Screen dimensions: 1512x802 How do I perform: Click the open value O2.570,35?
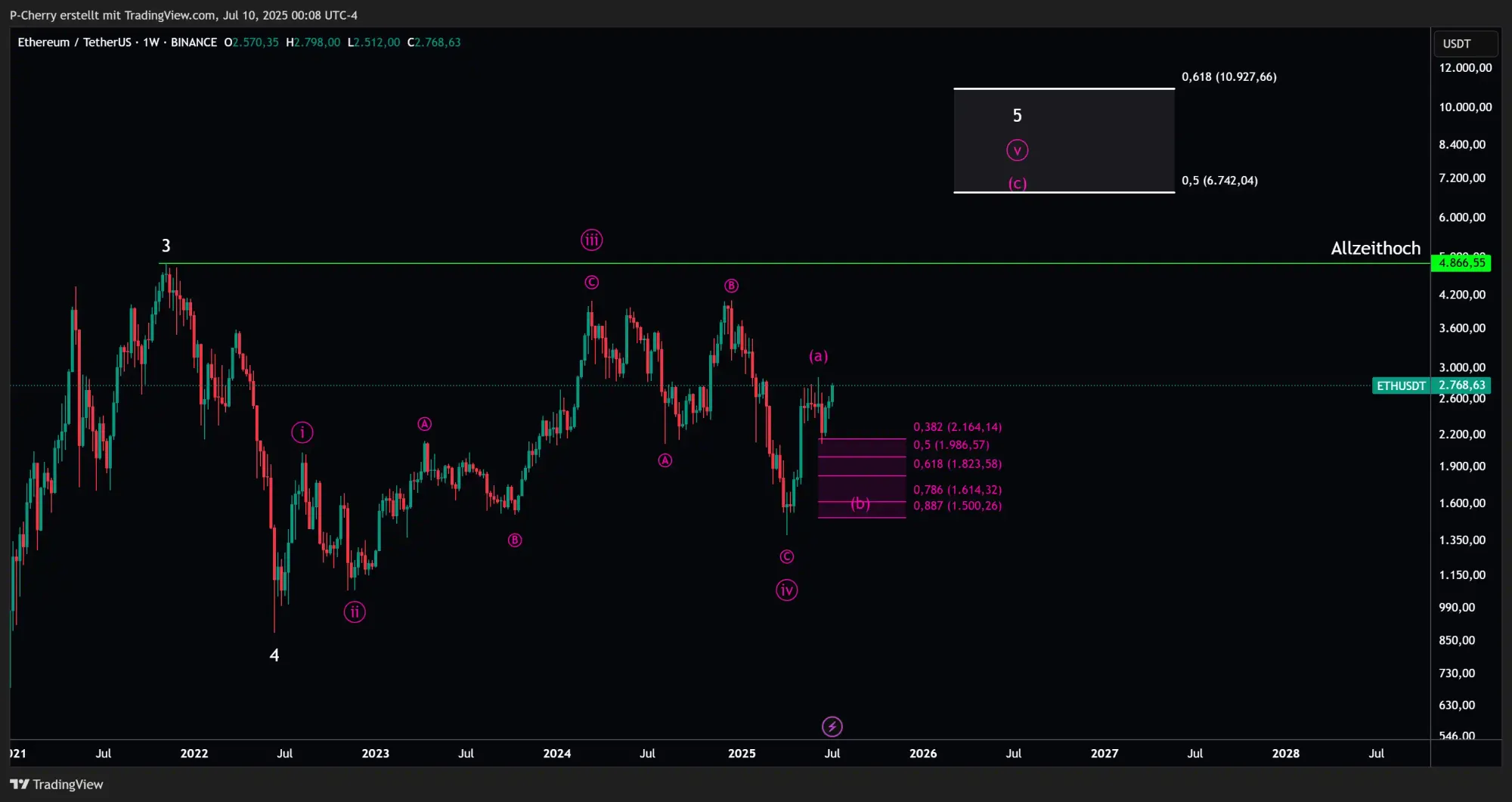click(251, 42)
